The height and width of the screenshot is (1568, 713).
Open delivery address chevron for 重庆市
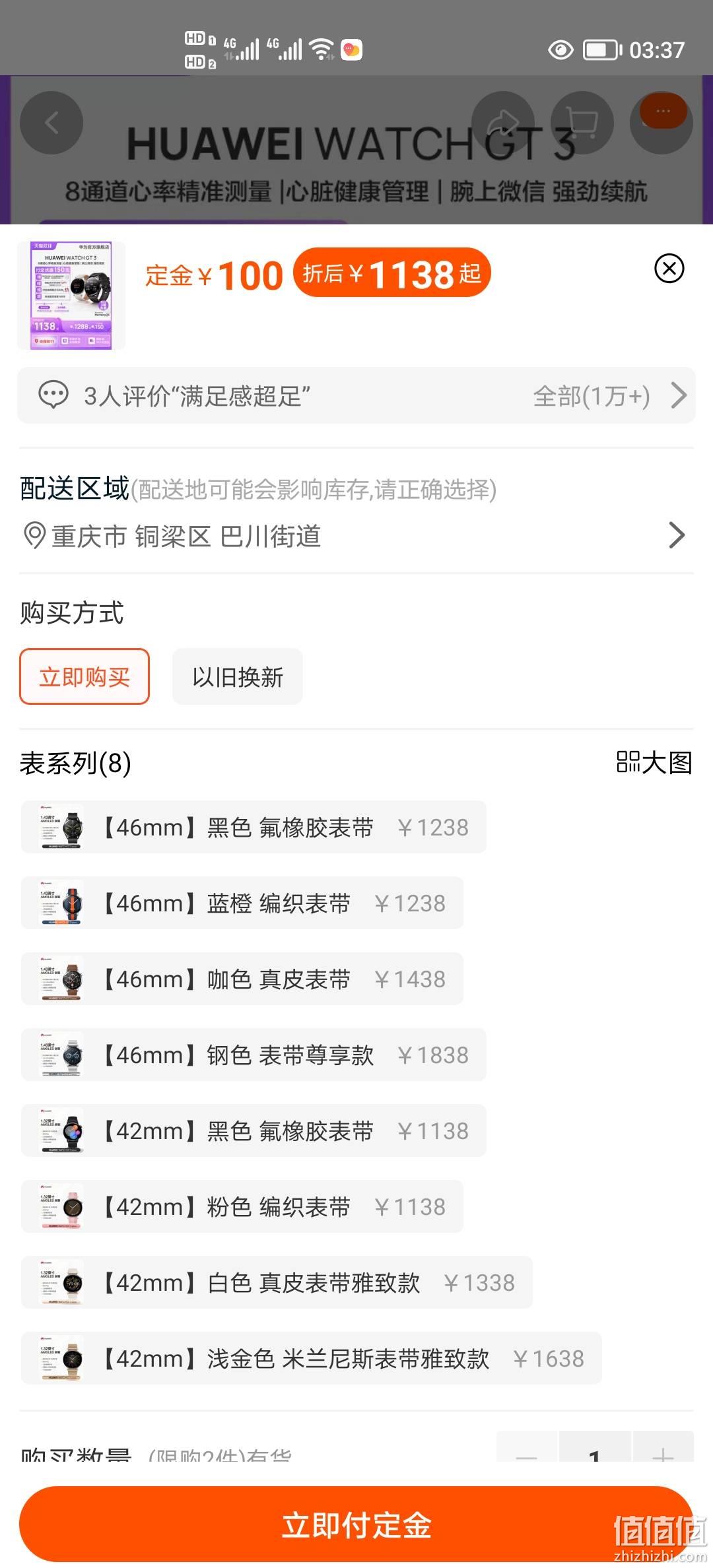[x=677, y=535]
